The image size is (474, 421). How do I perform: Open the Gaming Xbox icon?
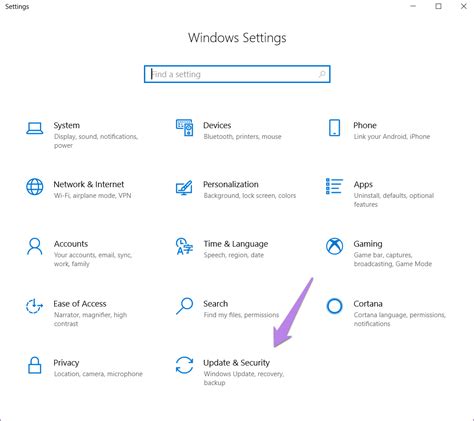(334, 247)
